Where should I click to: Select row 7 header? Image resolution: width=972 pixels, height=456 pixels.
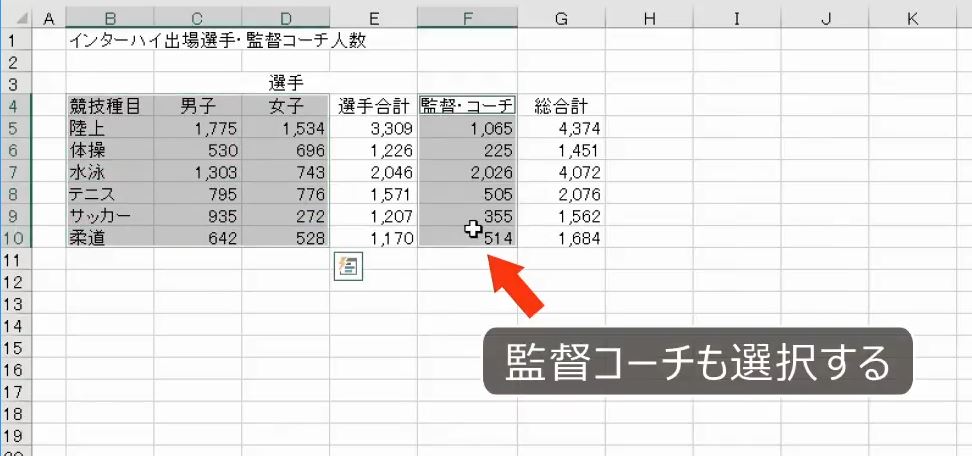click(x=17, y=172)
